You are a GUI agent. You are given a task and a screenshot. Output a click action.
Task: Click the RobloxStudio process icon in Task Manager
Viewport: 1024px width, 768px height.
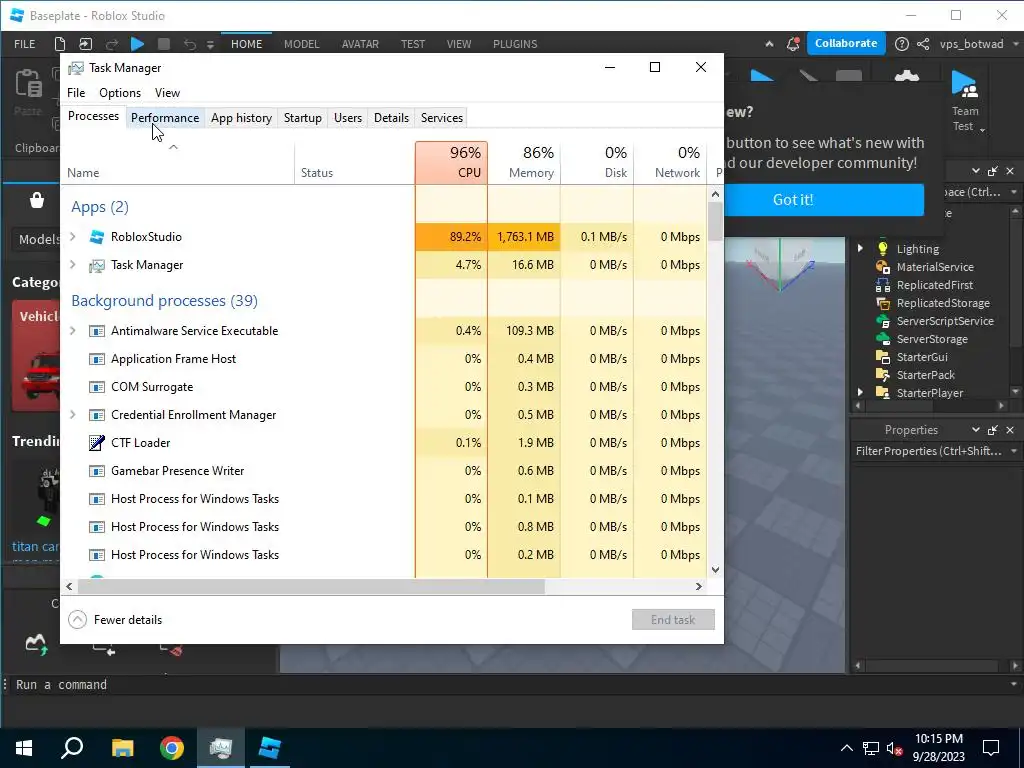pyautogui.click(x=97, y=236)
